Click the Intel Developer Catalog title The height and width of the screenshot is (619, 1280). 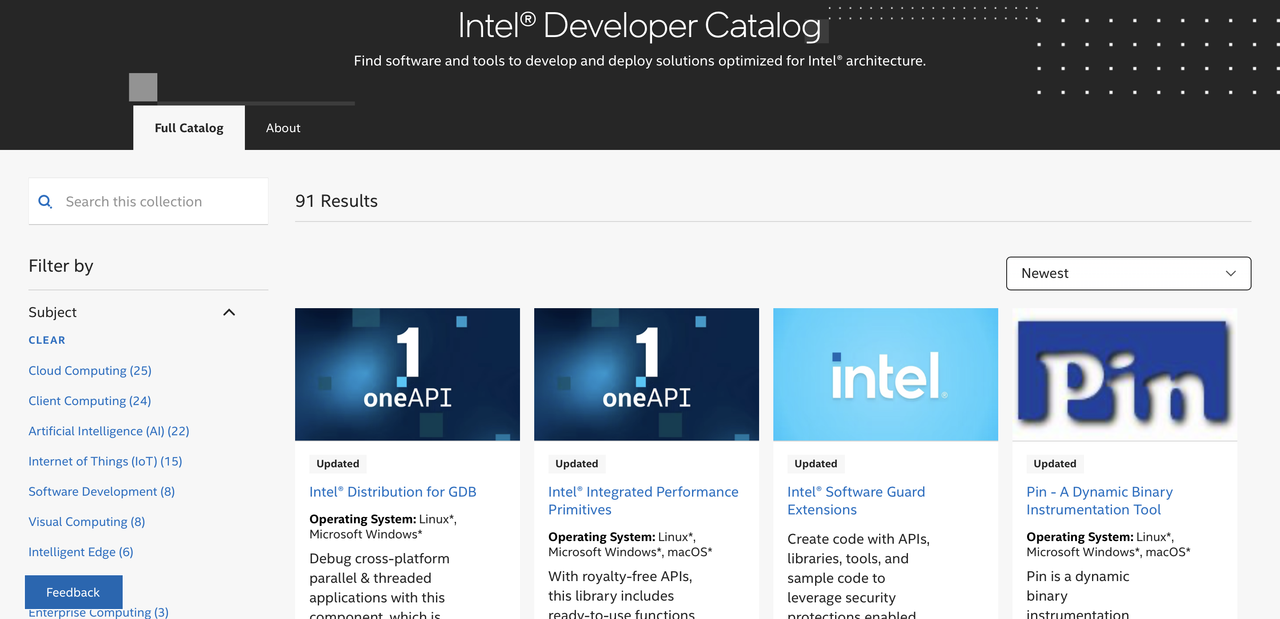coord(640,25)
